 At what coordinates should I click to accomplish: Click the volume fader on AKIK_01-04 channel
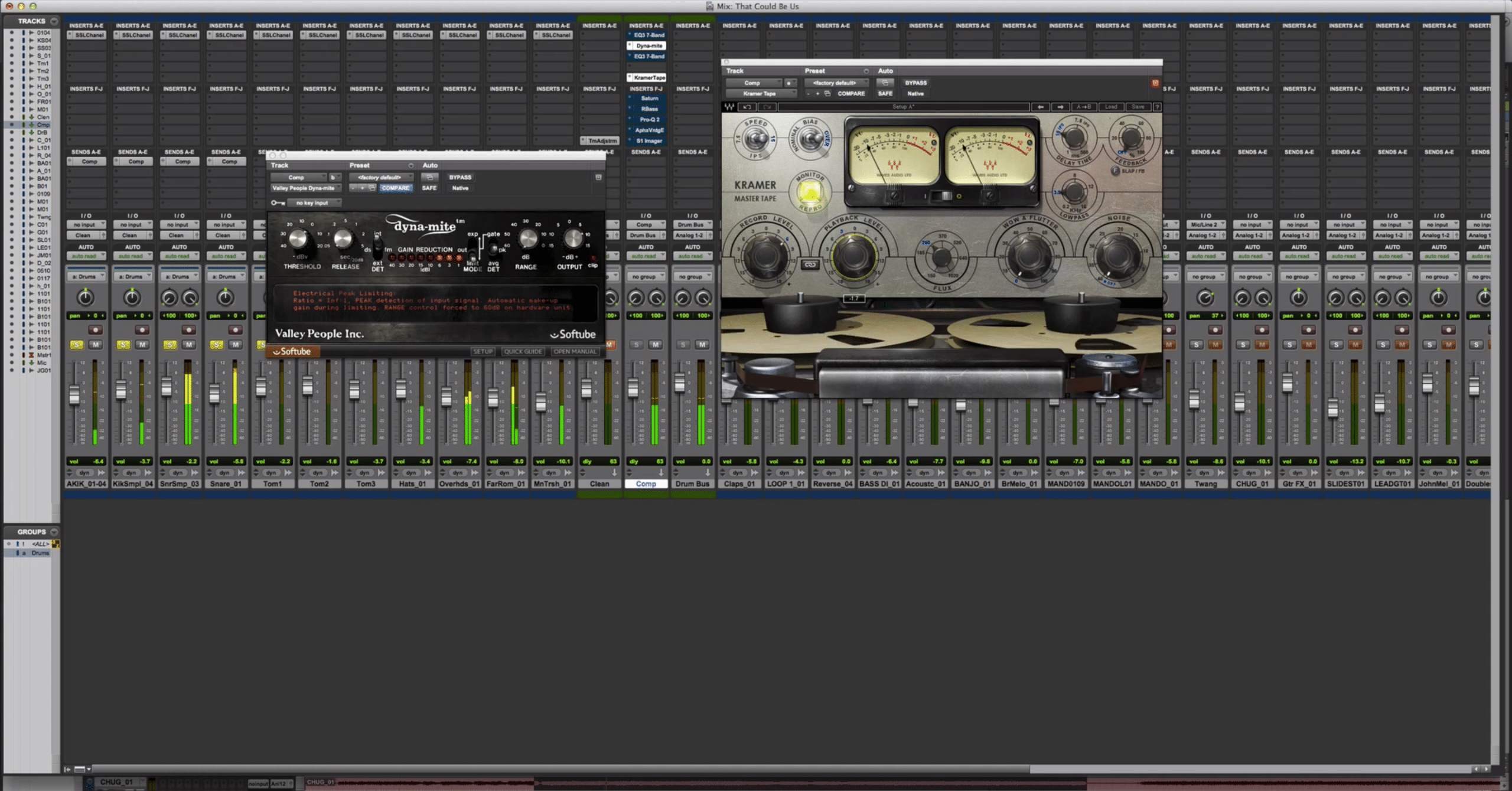tap(74, 394)
